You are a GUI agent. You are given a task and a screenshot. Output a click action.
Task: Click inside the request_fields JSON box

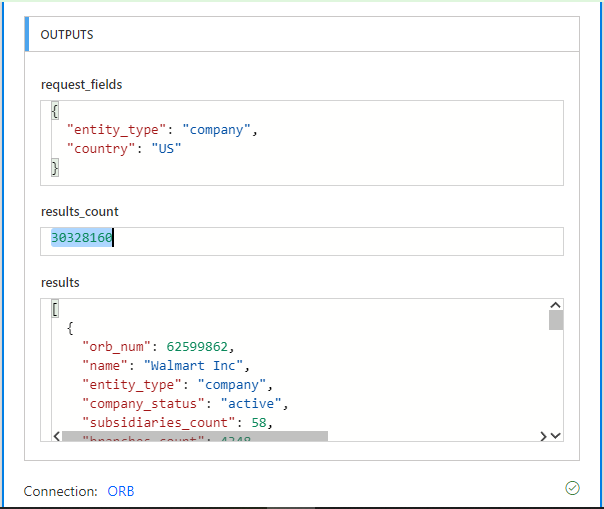(301, 142)
